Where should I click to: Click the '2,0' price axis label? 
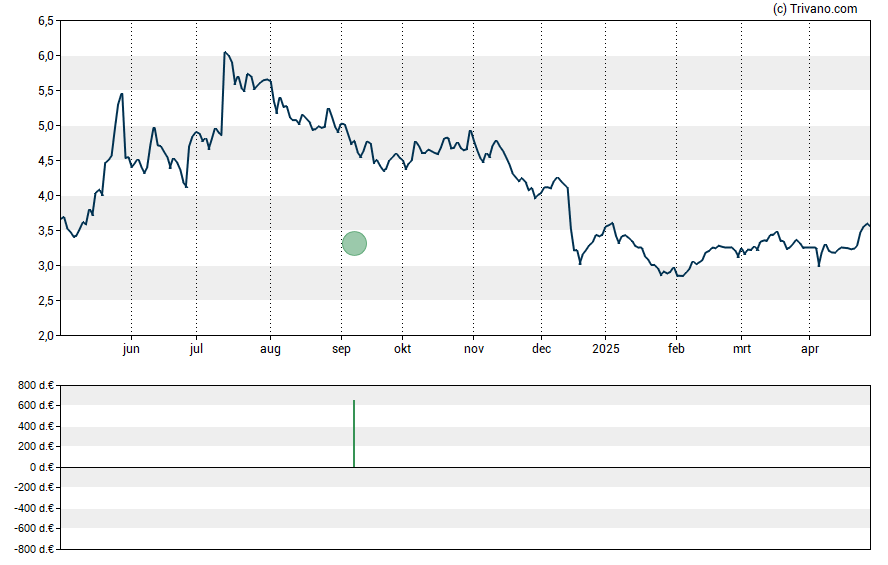[46, 336]
